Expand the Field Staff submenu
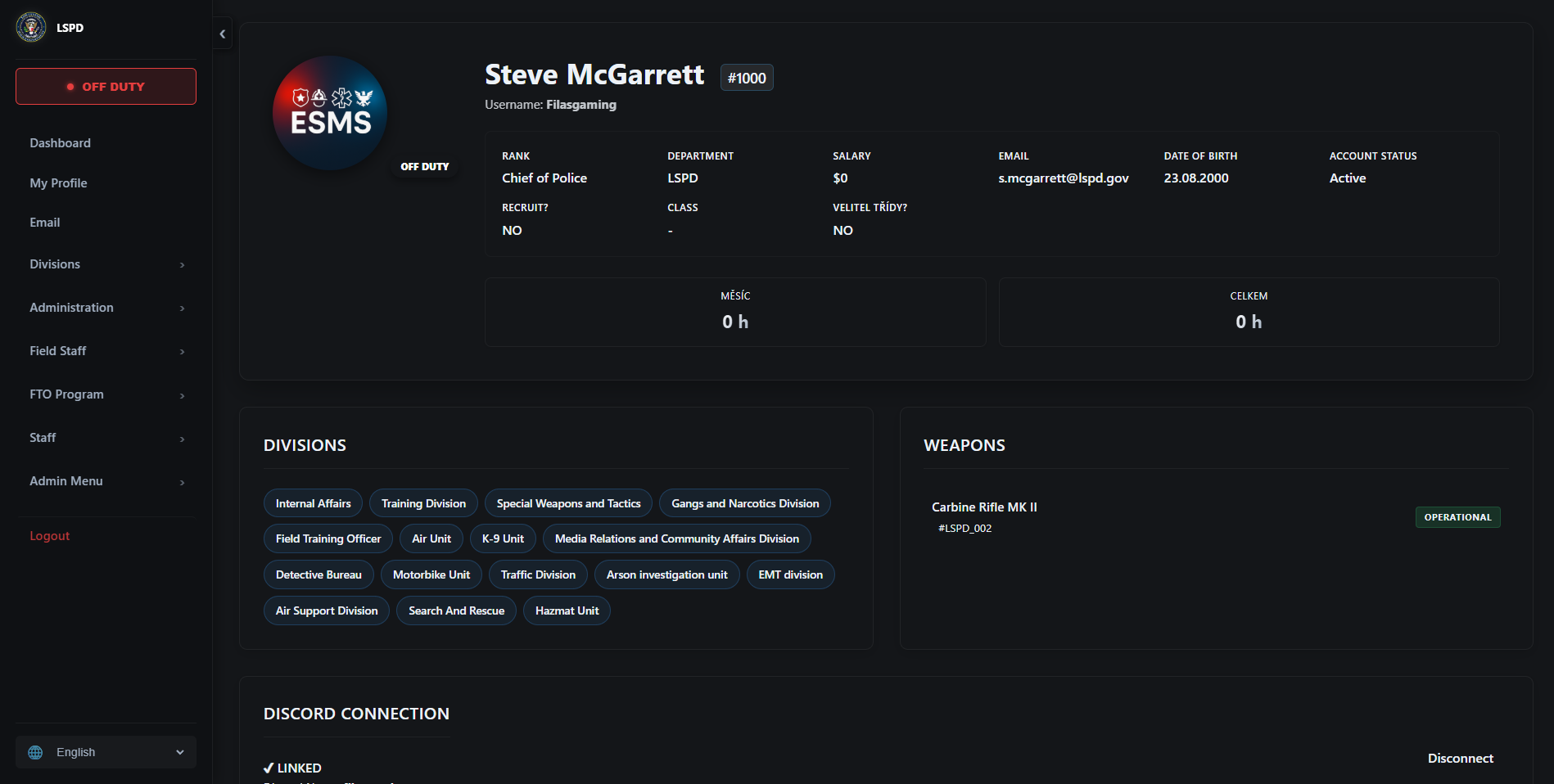This screenshot has height=784, width=1554. pyautogui.click(x=106, y=351)
